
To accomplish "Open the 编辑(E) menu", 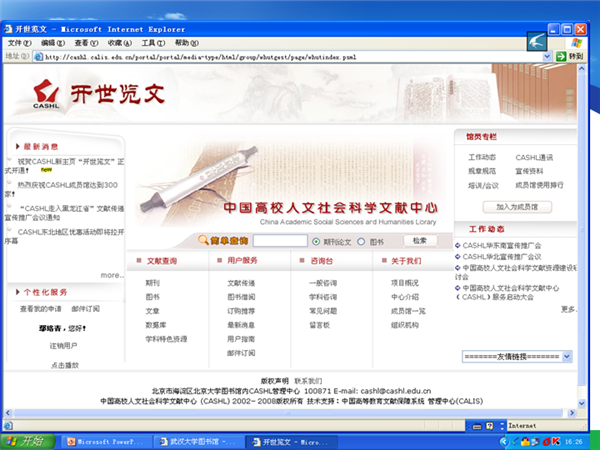I will point(53,43).
